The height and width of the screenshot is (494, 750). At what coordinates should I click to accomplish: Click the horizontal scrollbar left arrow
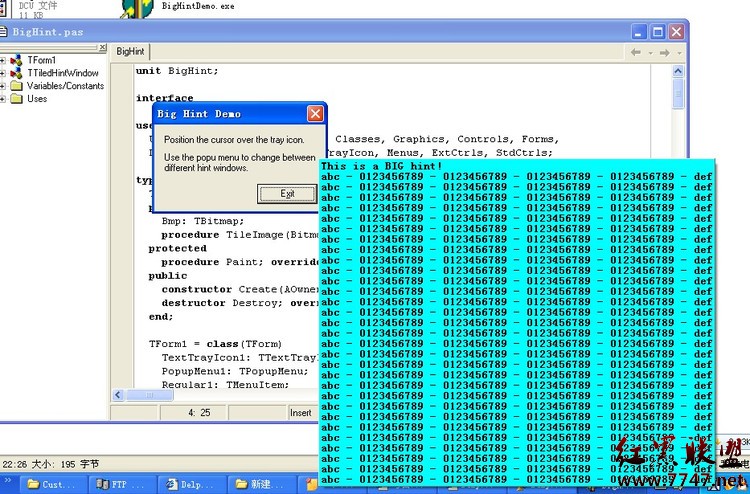(118, 395)
